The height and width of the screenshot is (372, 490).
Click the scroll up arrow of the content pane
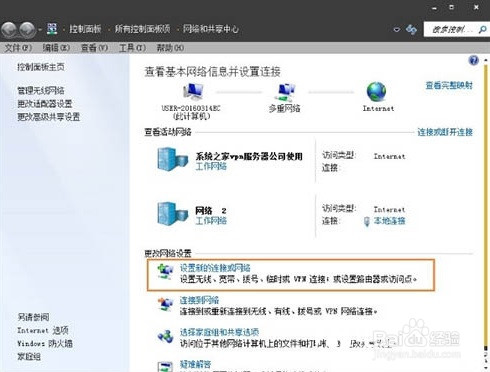(486, 60)
